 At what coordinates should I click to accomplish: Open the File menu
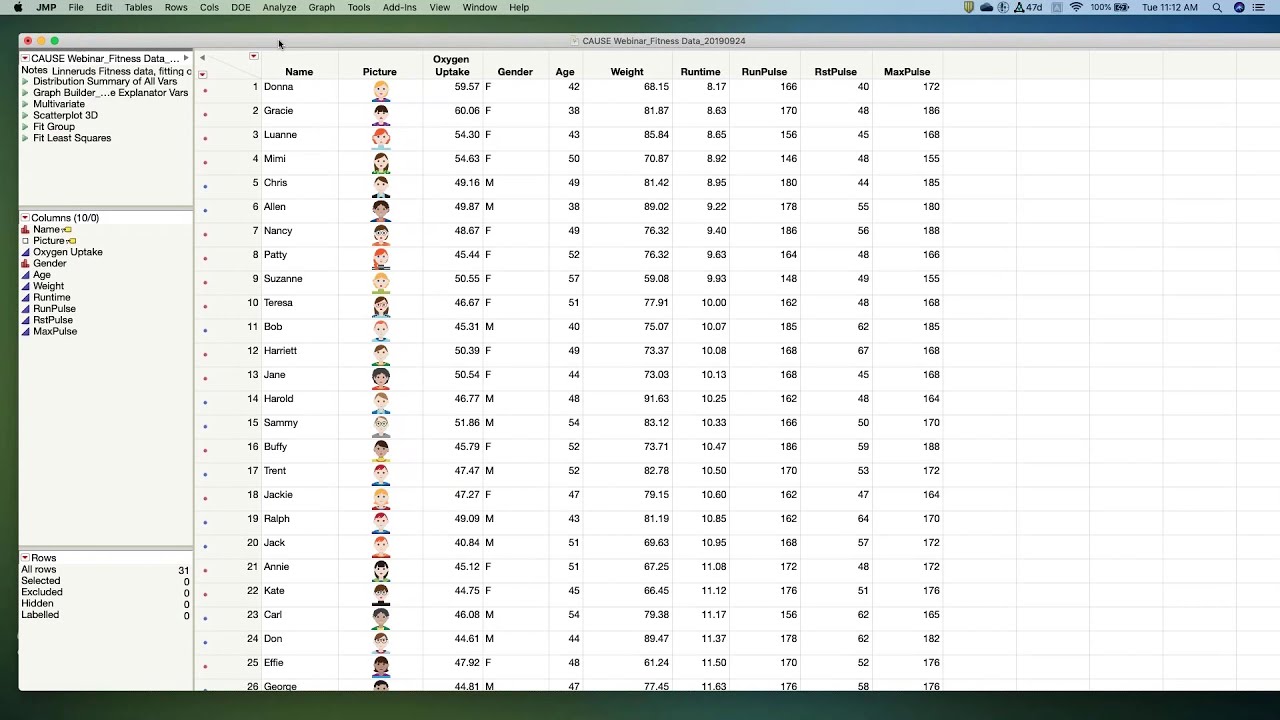(x=76, y=7)
